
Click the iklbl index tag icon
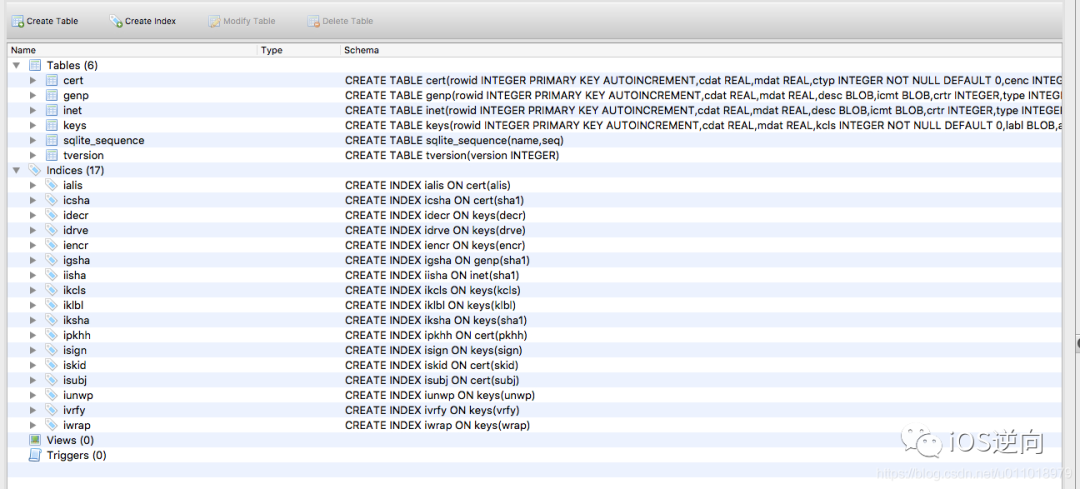tap(52, 305)
